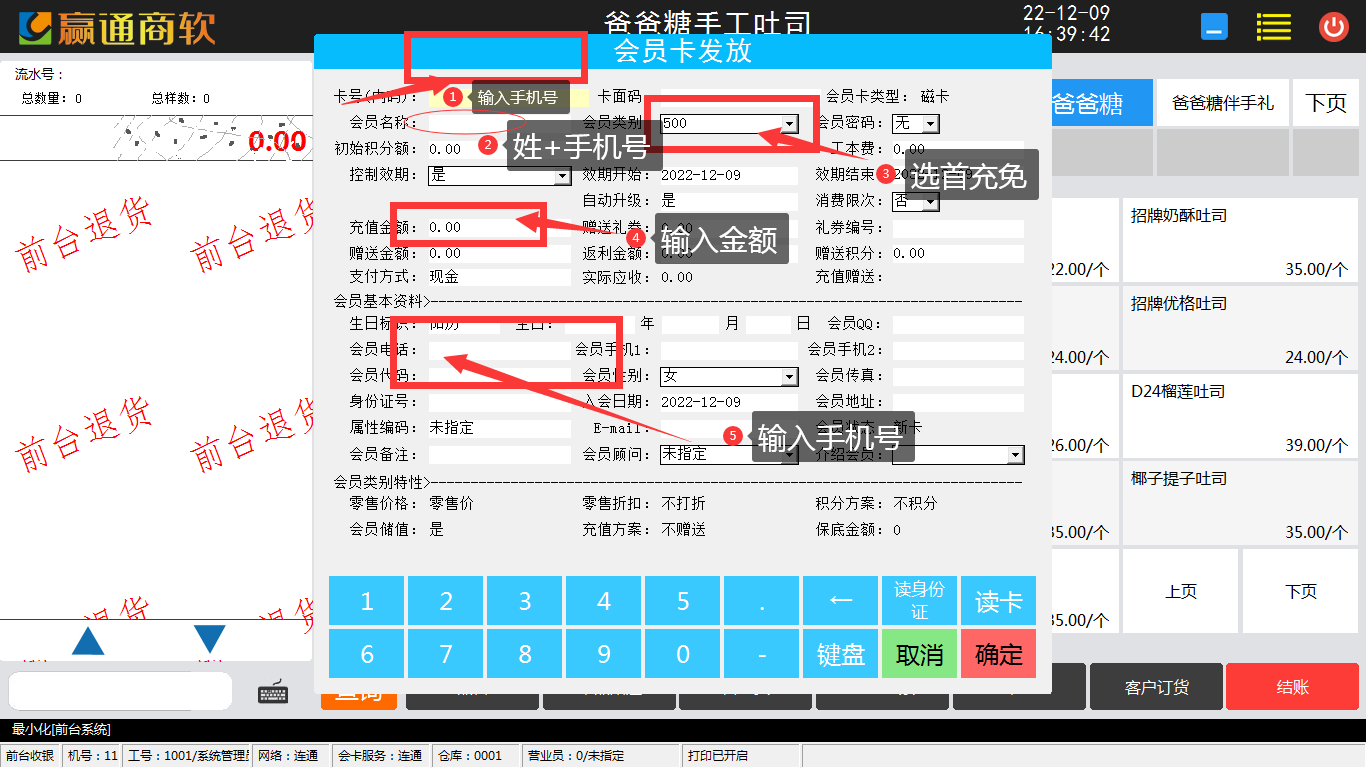Click the search input box beside the keyboard icon
Image resolution: width=1366 pixels, height=768 pixels.
click(120, 691)
